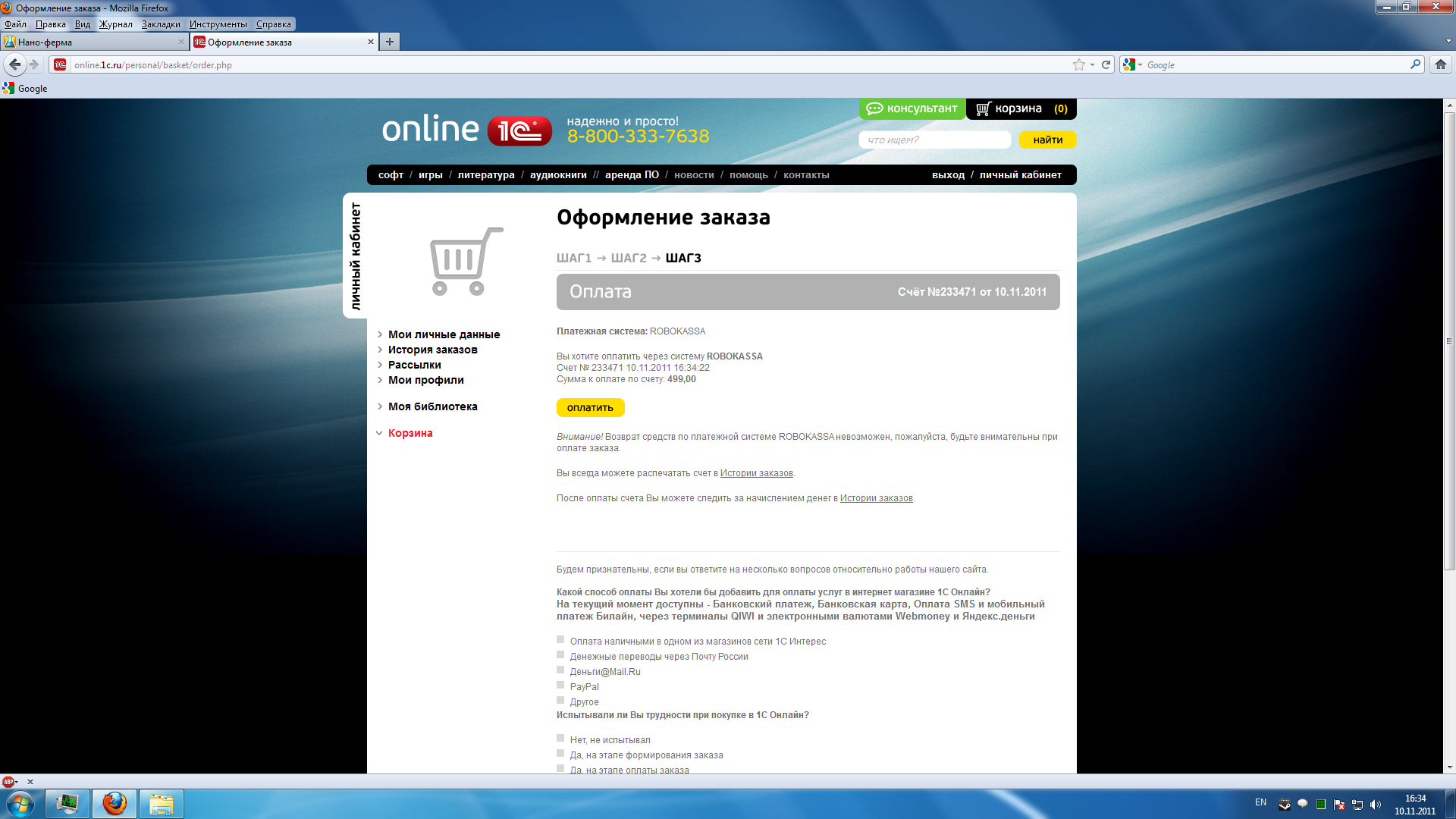Viewport: 1456px width, 819px height.
Task: Click the что ищем? search field
Action: [934, 140]
